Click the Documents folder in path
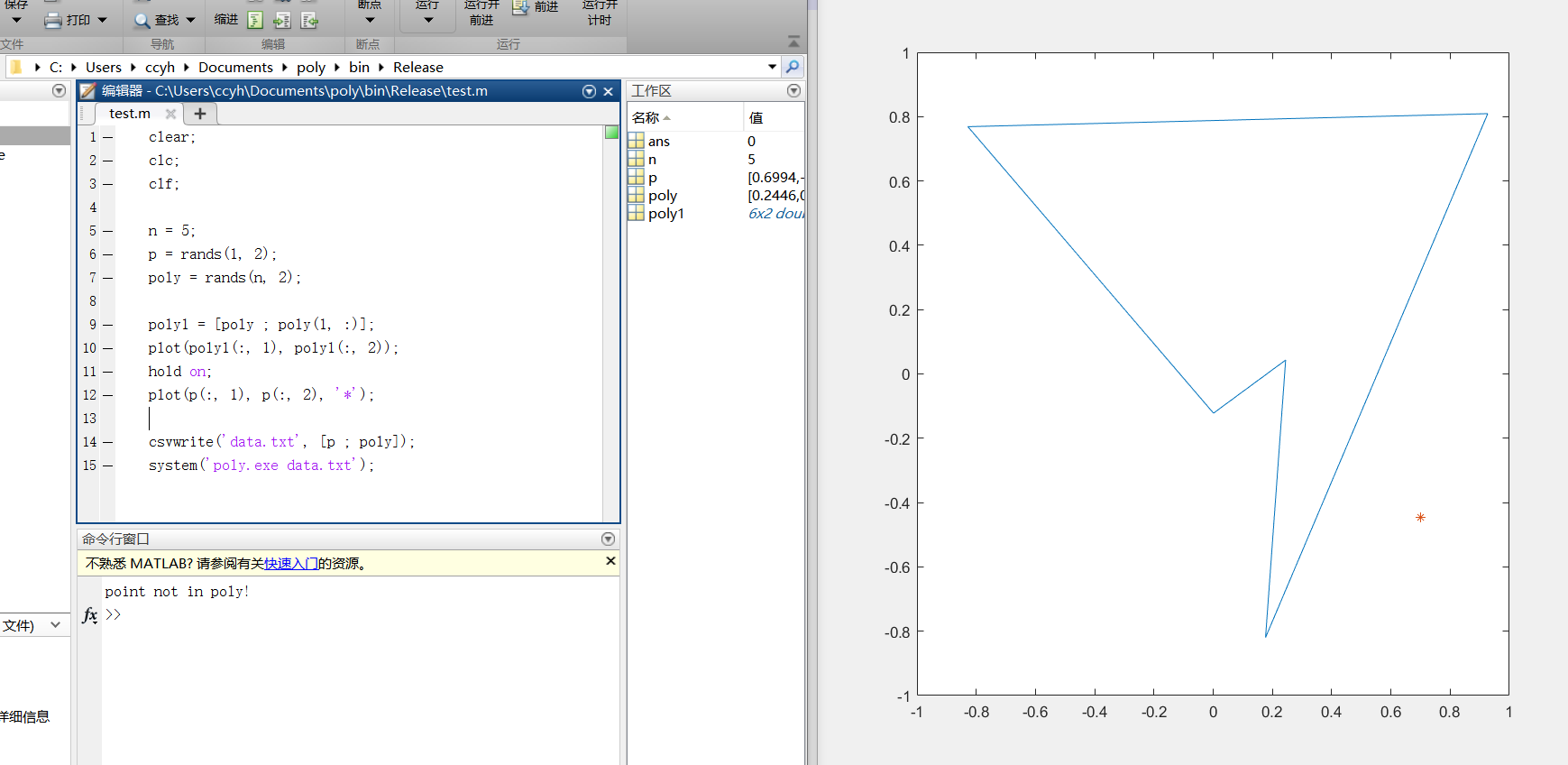This screenshot has width=1568, height=765. 235,67
